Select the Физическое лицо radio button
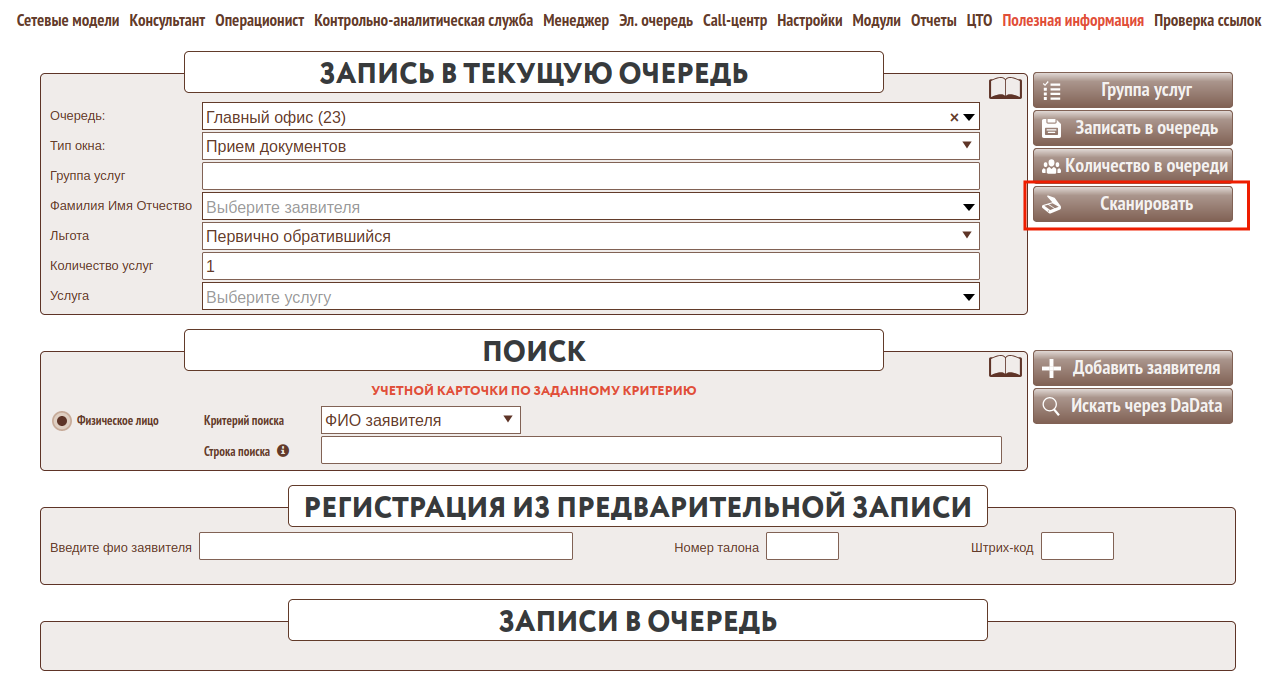 click(x=60, y=420)
